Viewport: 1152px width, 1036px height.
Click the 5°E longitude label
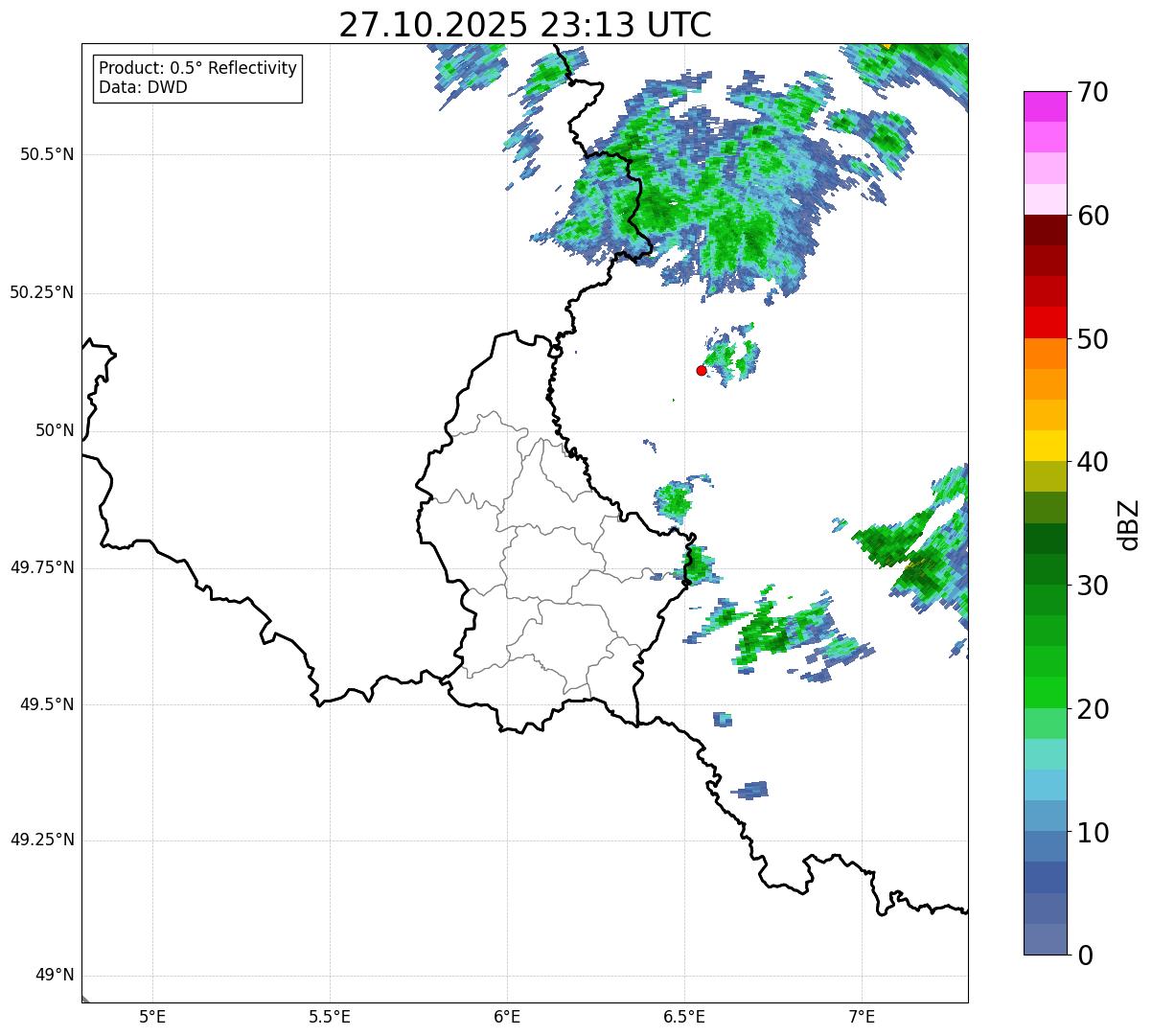point(152,1016)
